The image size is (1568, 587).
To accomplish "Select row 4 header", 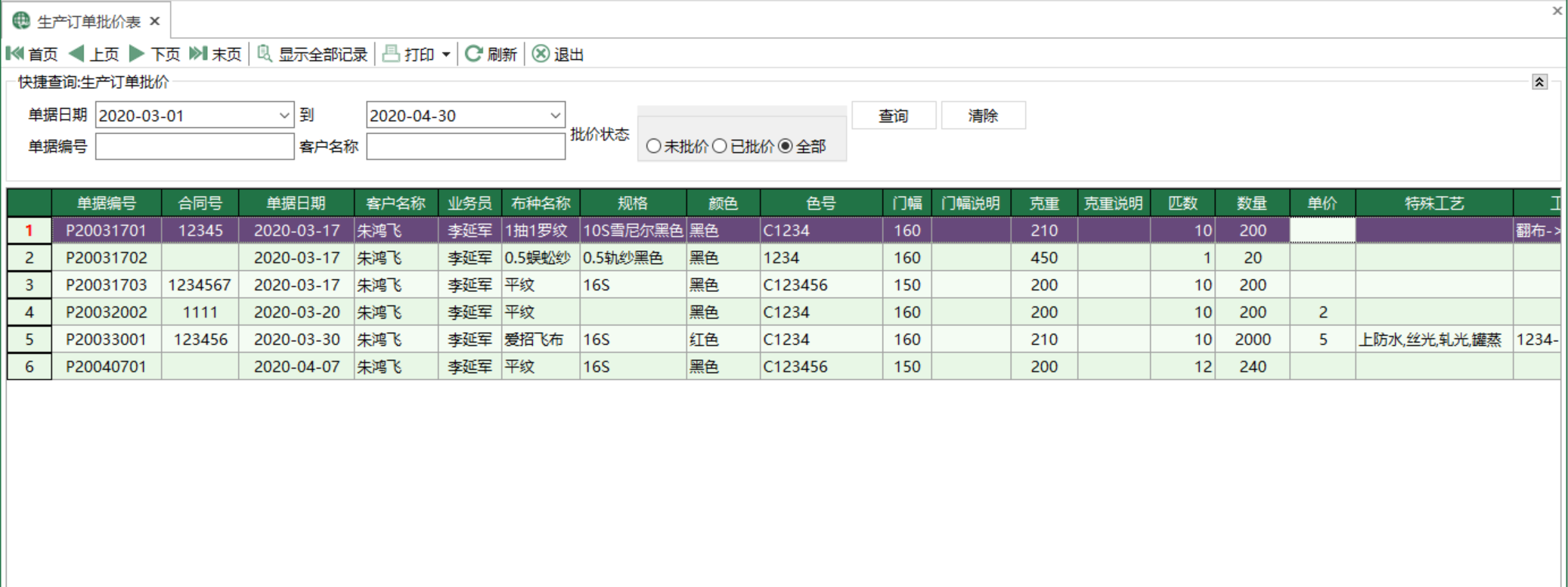I will coord(29,312).
